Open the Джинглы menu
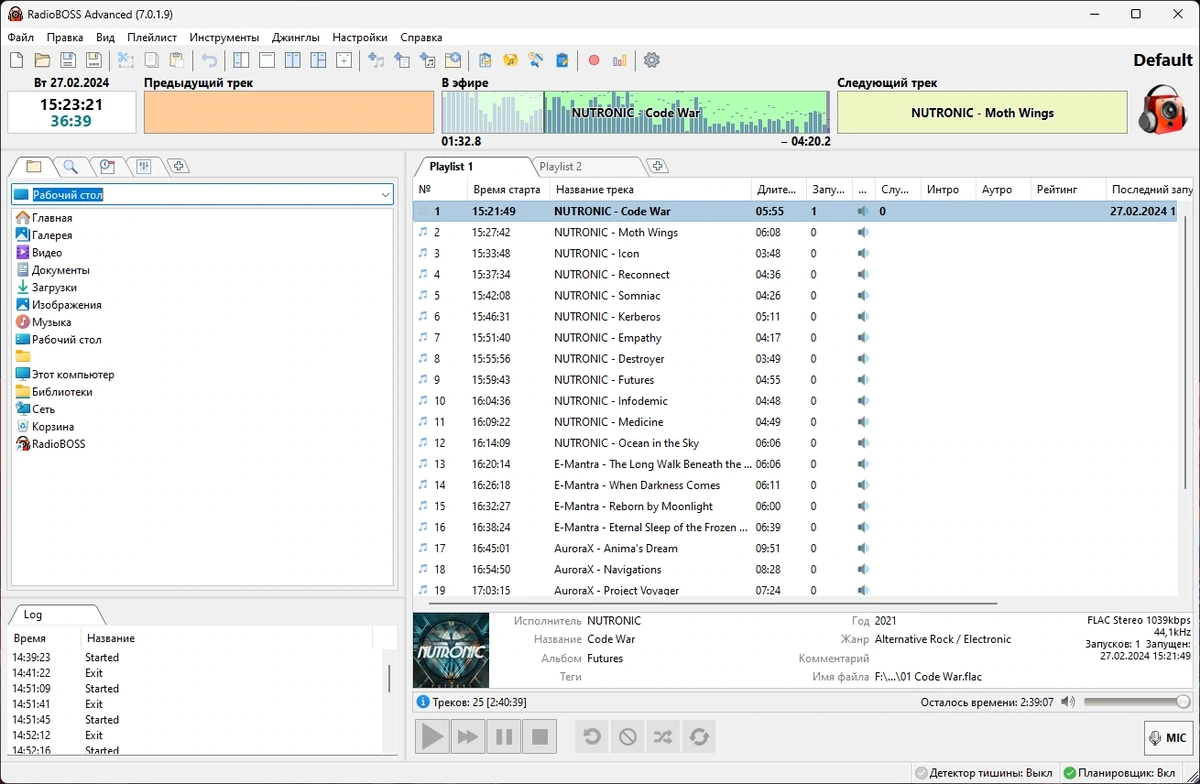The width and height of the screenshot is (1200, 784). (296, 37)
